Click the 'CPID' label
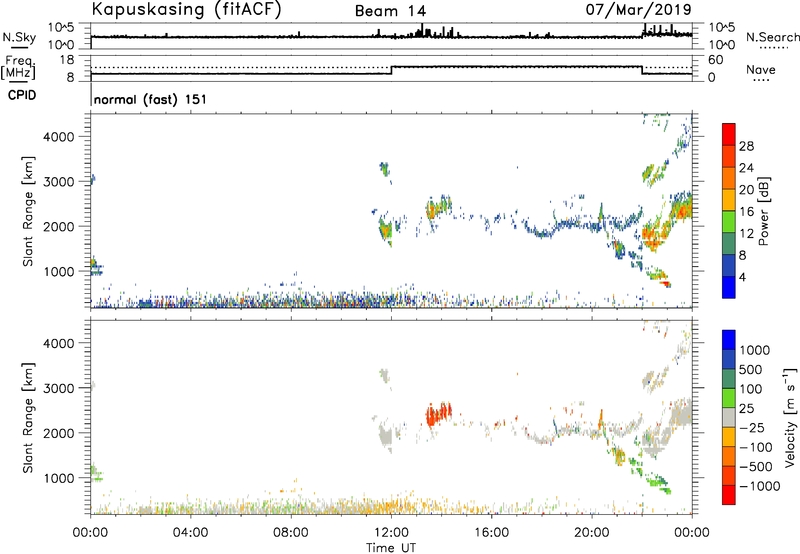This screenshot has width=800, height=554. pos(22,95)
